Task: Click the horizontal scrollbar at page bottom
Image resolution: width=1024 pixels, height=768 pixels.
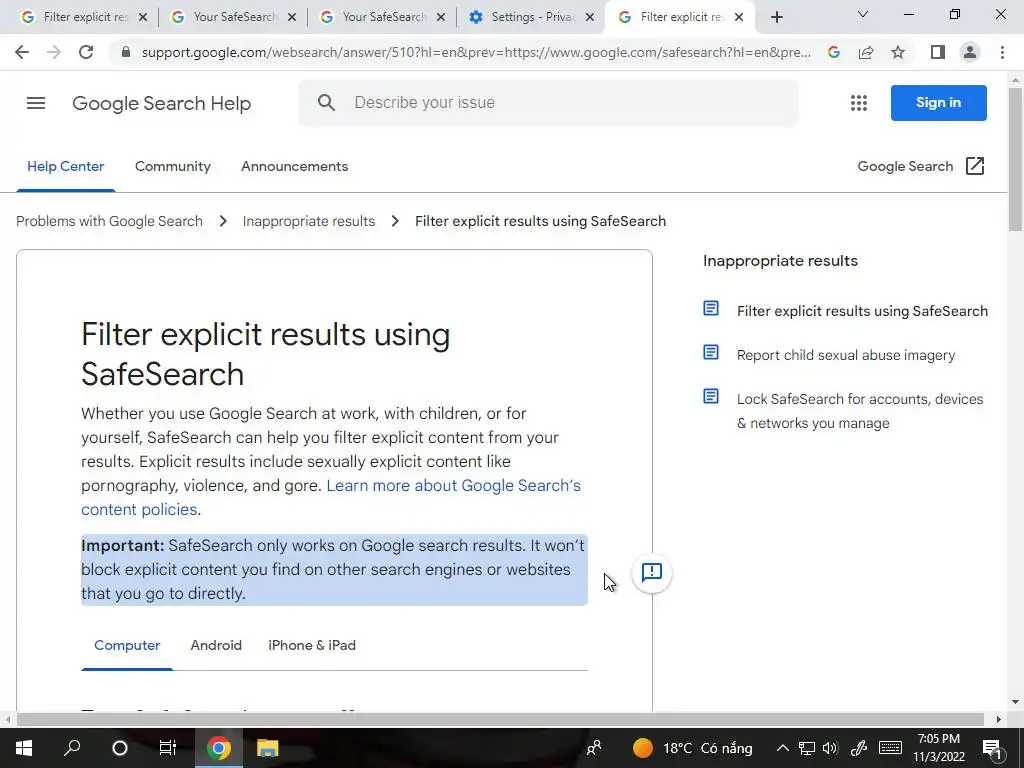Action: 500,719
